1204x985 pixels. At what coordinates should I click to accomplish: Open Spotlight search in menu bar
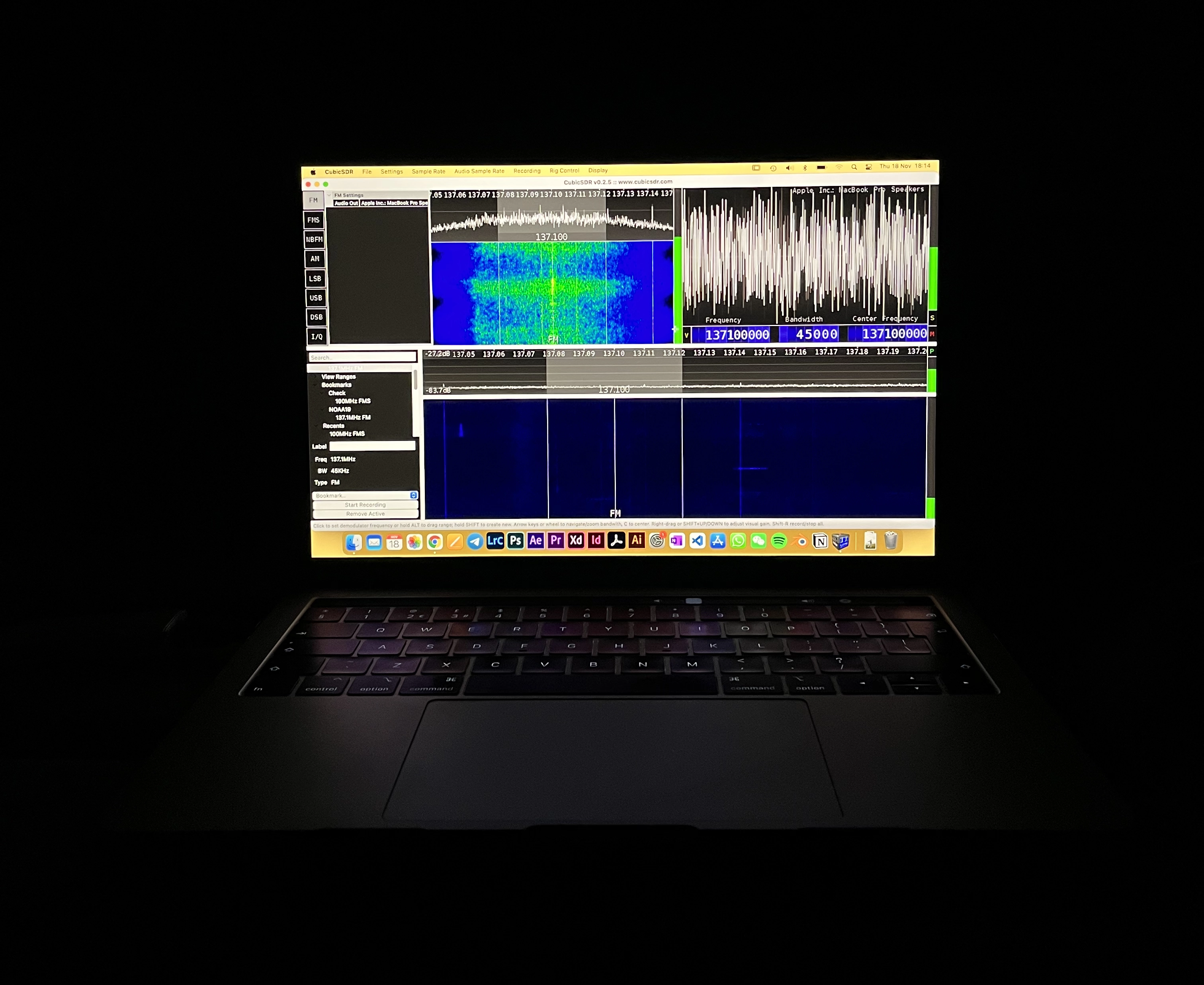[x=854, y=167]
